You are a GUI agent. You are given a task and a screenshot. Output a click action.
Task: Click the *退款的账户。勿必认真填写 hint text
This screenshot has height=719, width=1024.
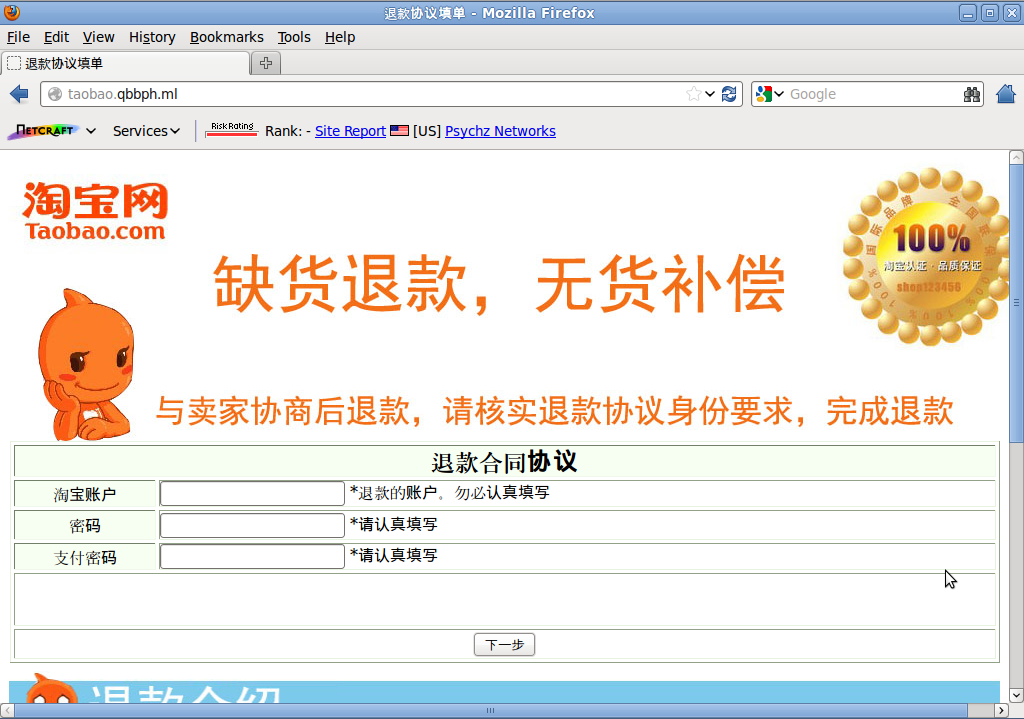[x=449, y=492]
